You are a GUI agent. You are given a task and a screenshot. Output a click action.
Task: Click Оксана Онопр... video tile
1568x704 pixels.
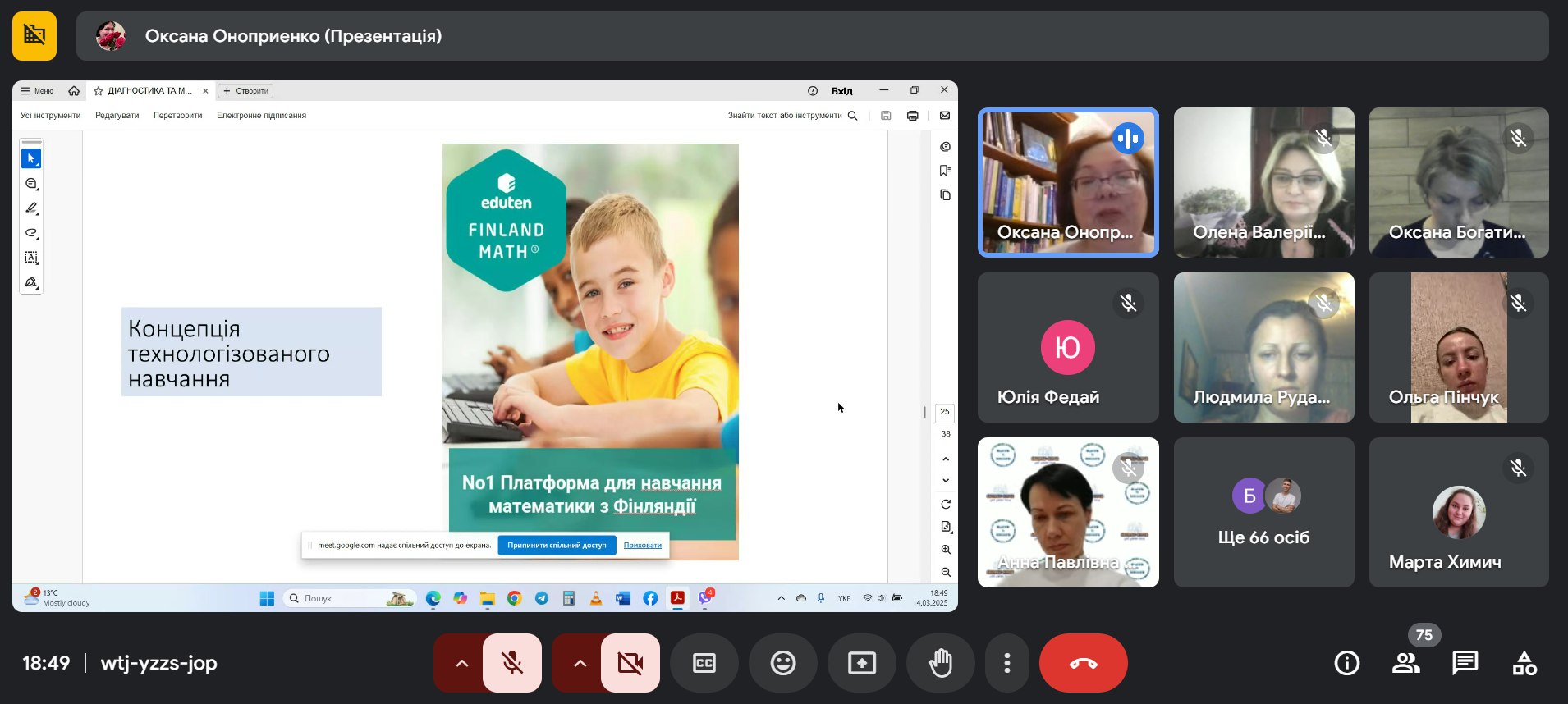pos(1068,183)
